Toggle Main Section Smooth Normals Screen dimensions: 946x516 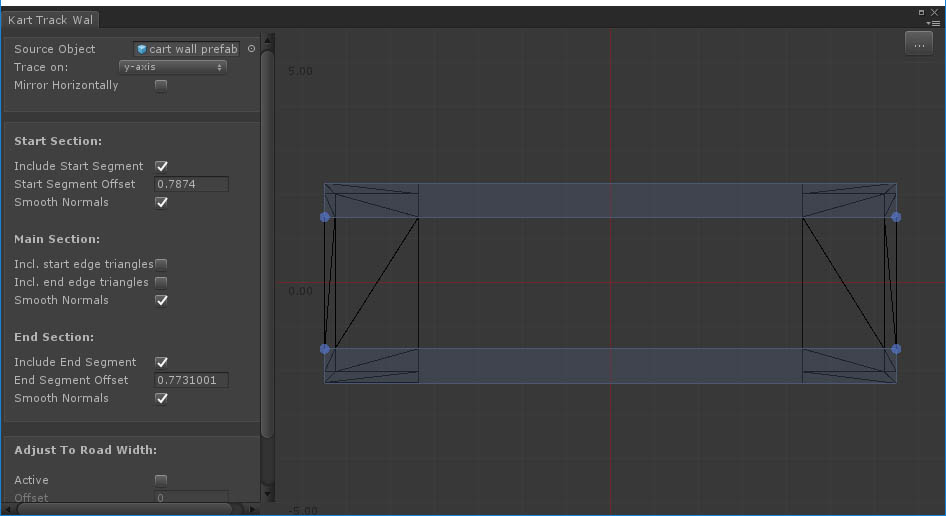pos(161,301)
